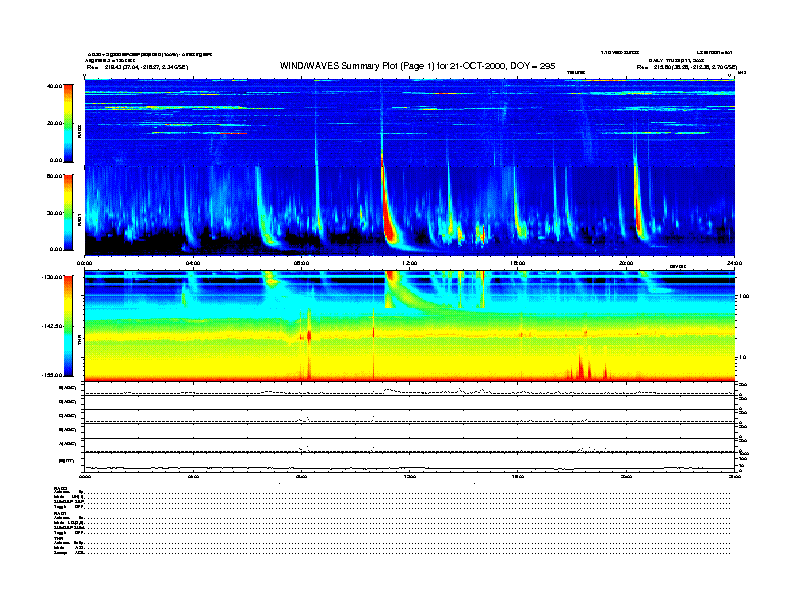Click the 24:00 tick label under RAD1 spectrogram
792x612 pixels.
[734, 263]
